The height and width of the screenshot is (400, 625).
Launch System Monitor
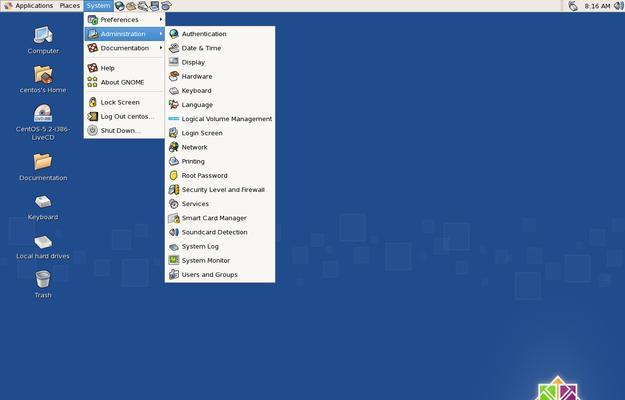point(220,260)
